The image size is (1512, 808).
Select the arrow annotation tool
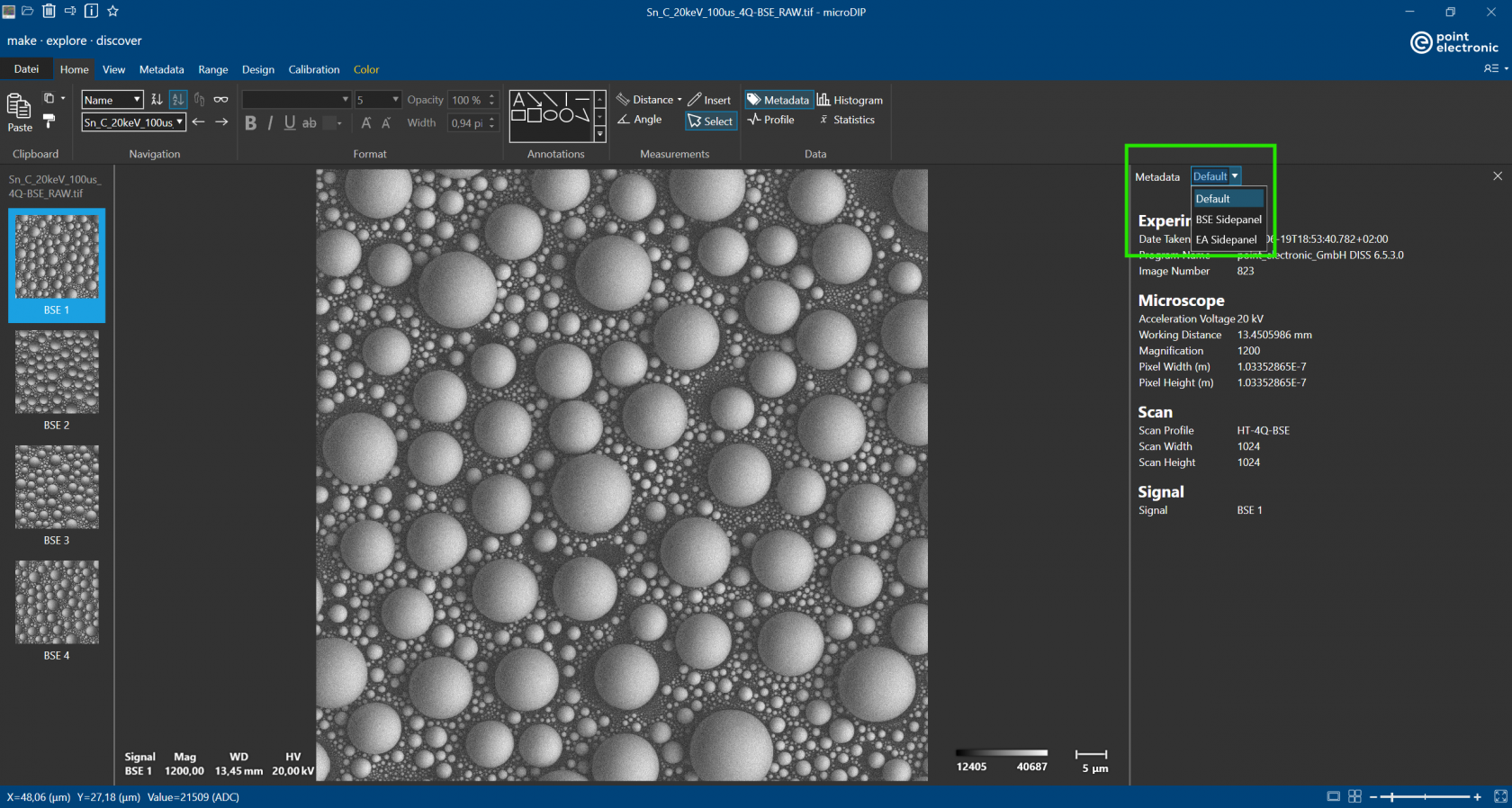tap(535, 100)
